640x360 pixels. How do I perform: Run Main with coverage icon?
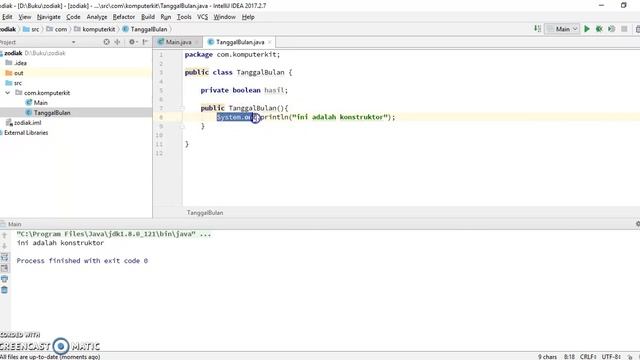click(611, 29)
